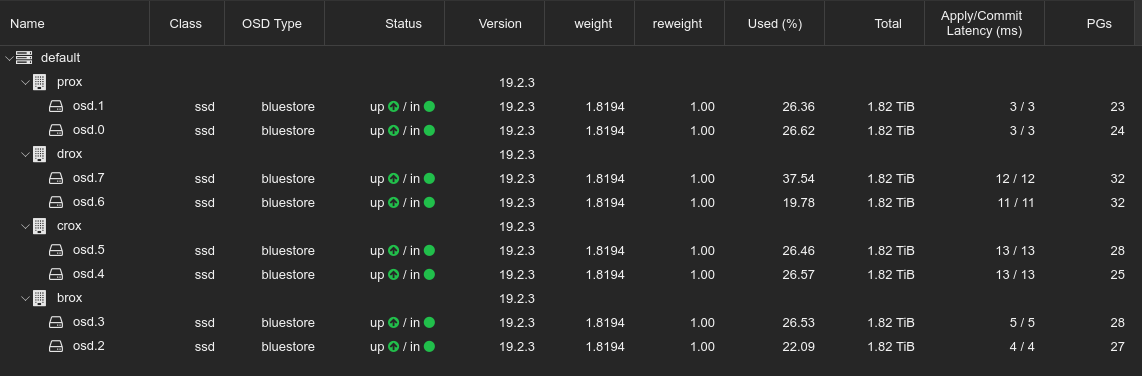This screenshot has height=376, width=1142.
Task: Click the prox host building icon
Action: [x=39, y=82]
